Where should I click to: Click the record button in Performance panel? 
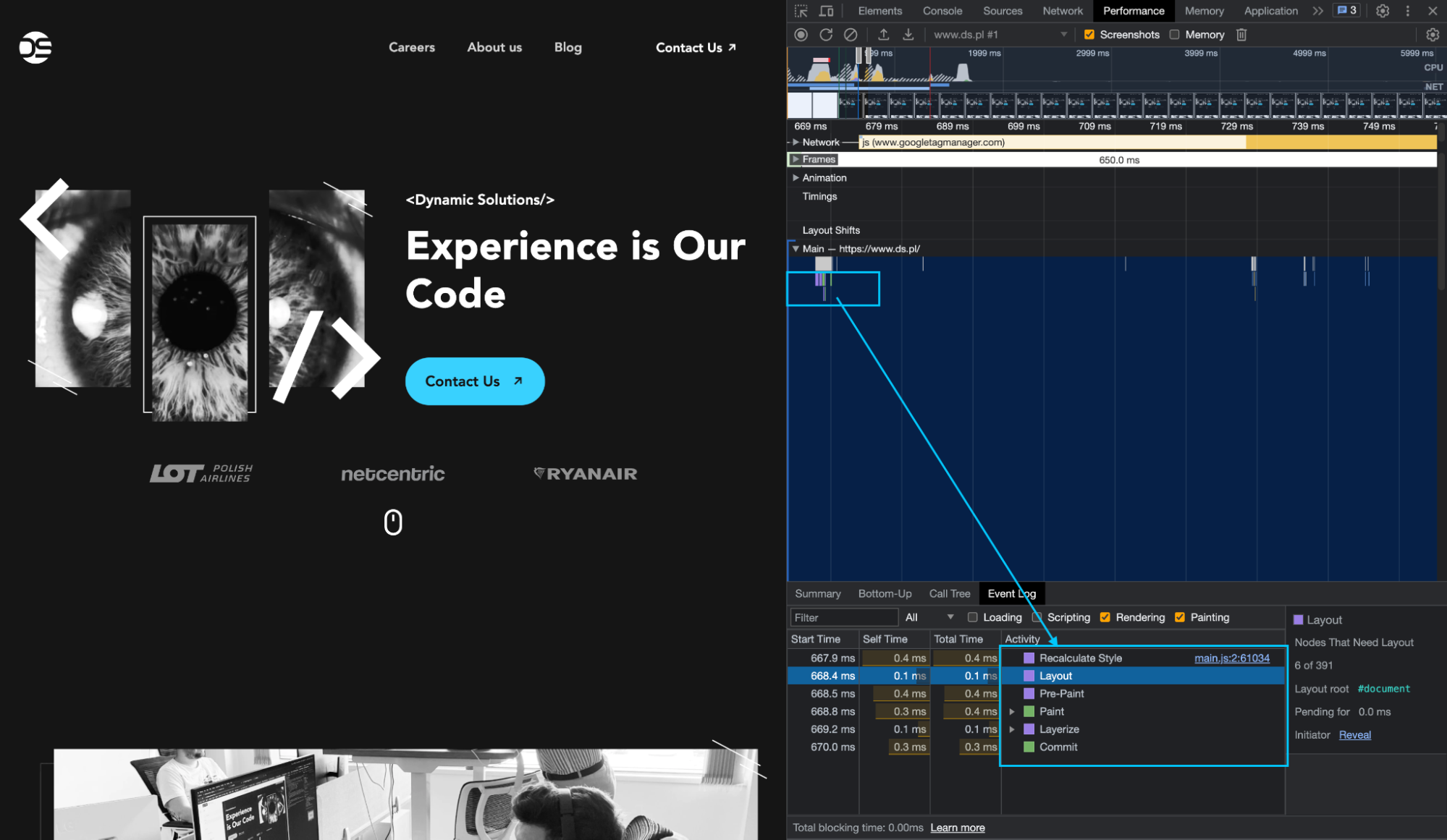coord(801,34)
